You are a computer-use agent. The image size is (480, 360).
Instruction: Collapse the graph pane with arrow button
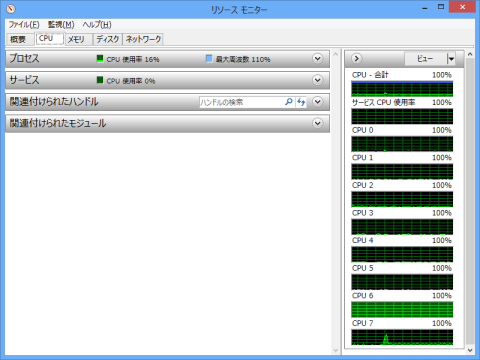tap(356, 59)
